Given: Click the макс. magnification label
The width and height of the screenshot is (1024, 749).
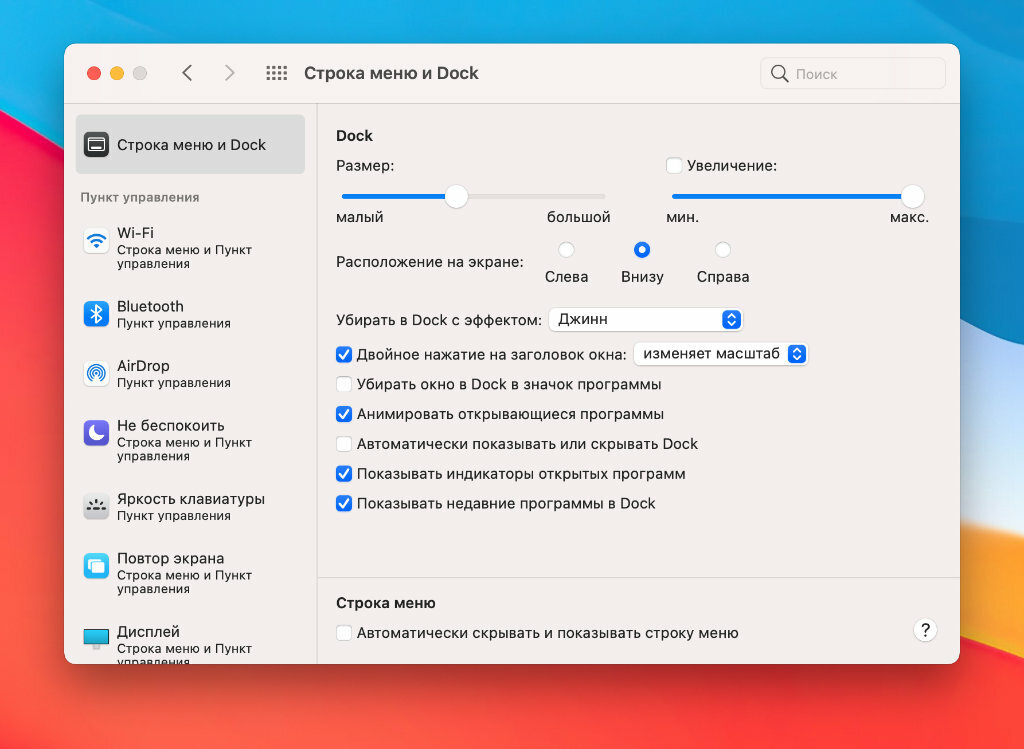Looking at the screenshot, I should [x=909, y=217].
